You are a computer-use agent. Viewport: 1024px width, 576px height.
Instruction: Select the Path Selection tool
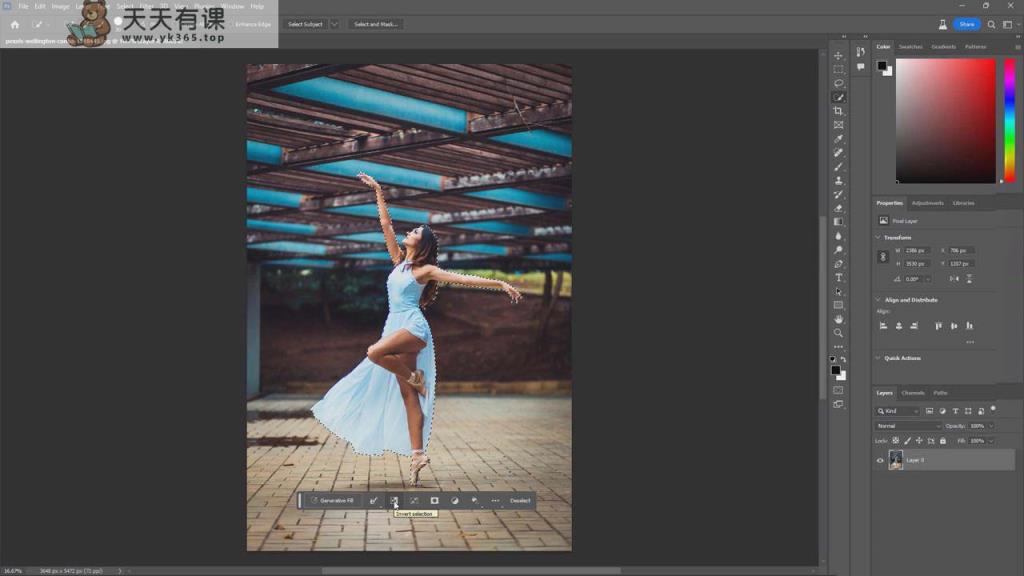coord(839,291)
